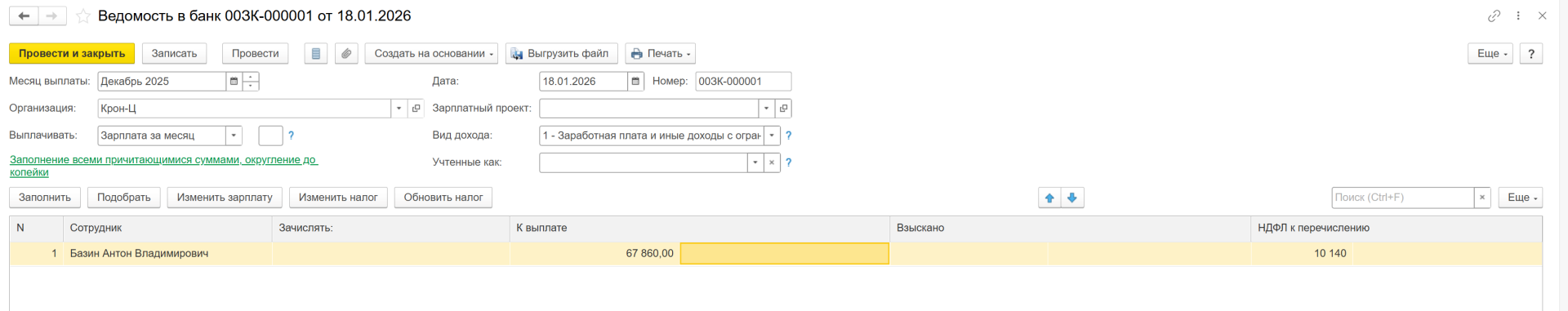Click the back arrow navigation icon

click(x=24, y=16)
